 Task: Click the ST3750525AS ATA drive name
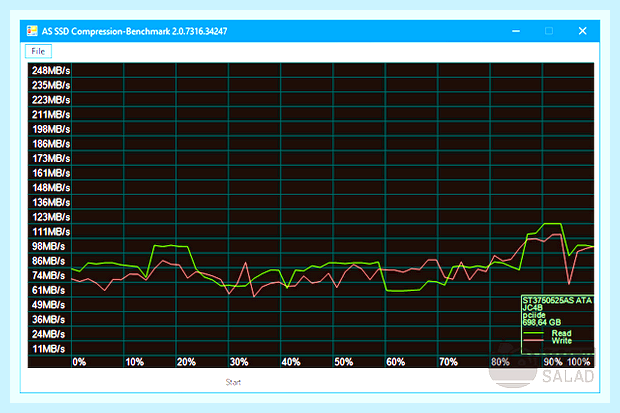tap(557, 301)
